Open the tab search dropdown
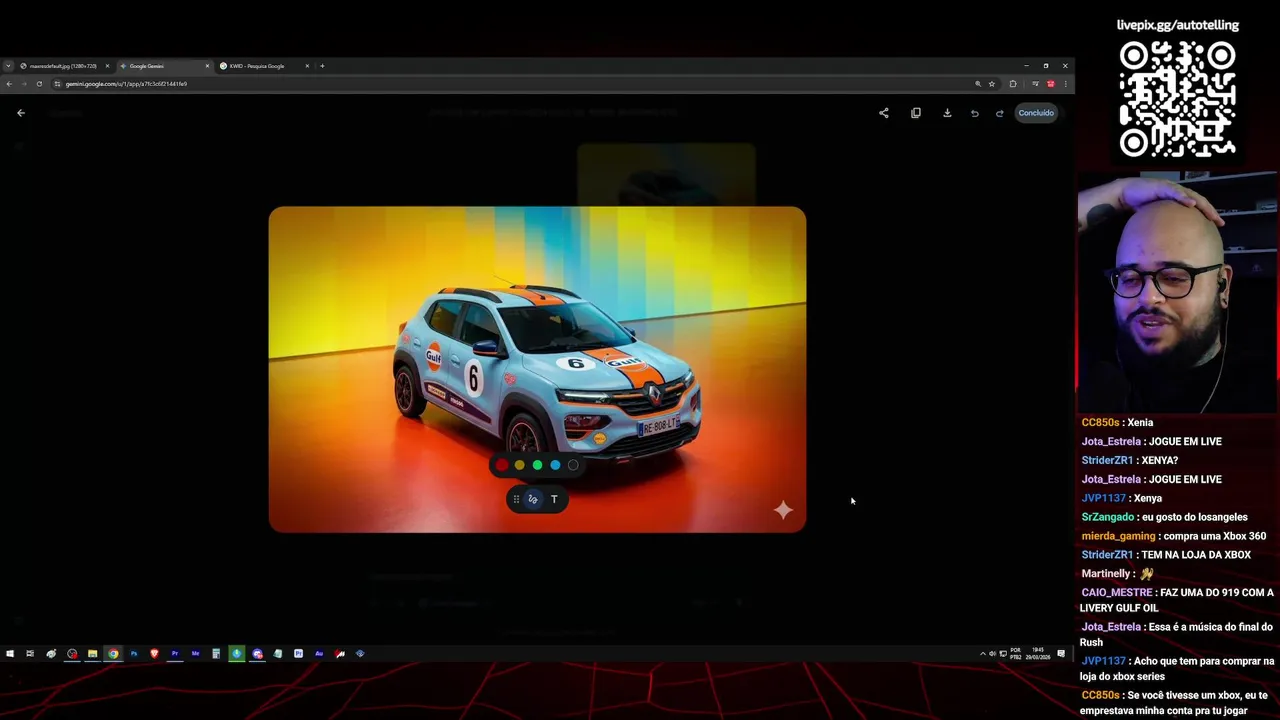1280x720 pixels. click(x=8, y=66)
